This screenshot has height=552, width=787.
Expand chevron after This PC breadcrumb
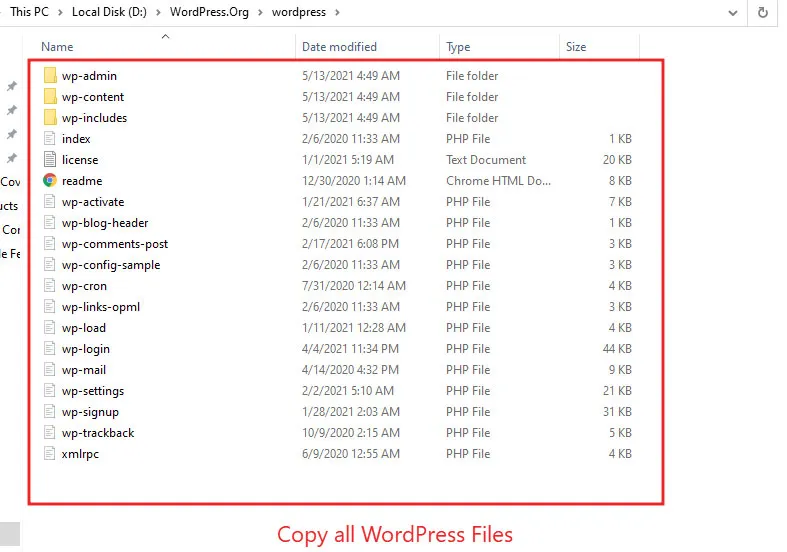(x=60, y=13)
